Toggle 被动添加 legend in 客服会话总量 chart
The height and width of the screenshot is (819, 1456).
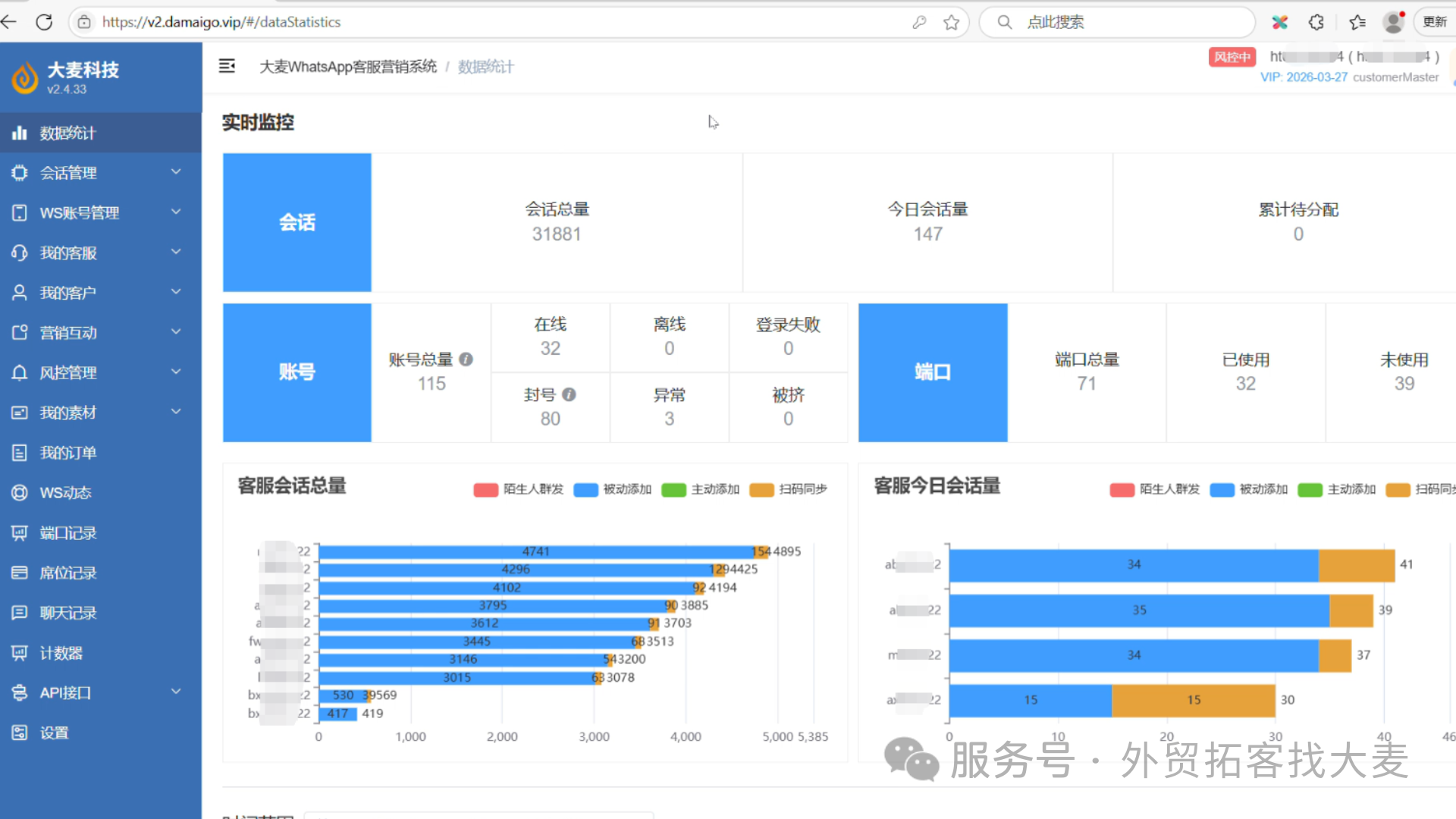tap(613, 490)
